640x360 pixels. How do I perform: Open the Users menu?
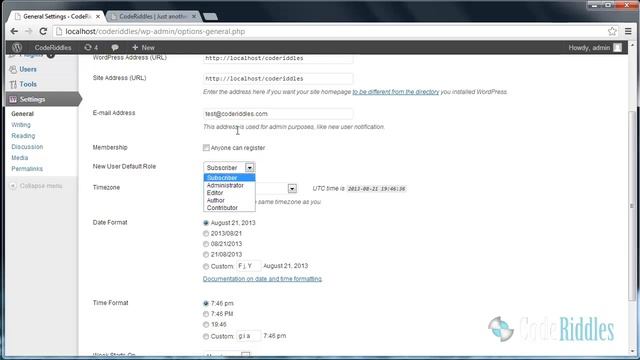[28, 69]
